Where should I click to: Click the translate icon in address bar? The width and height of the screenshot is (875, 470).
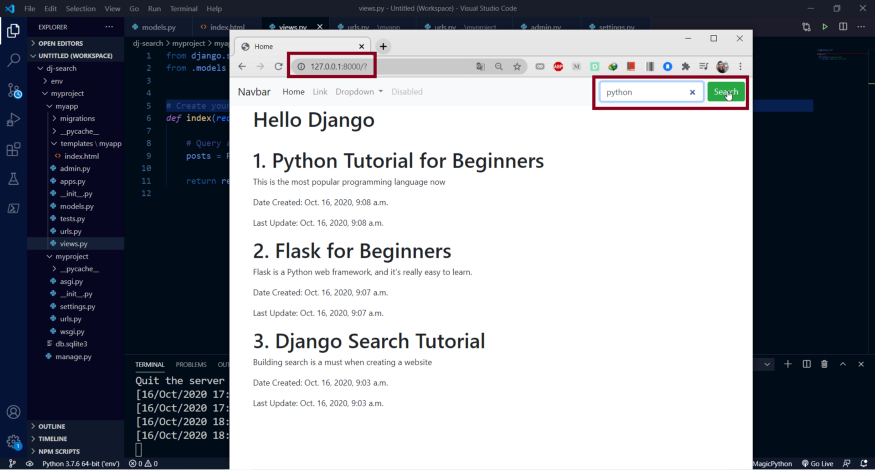coord(480,66)
